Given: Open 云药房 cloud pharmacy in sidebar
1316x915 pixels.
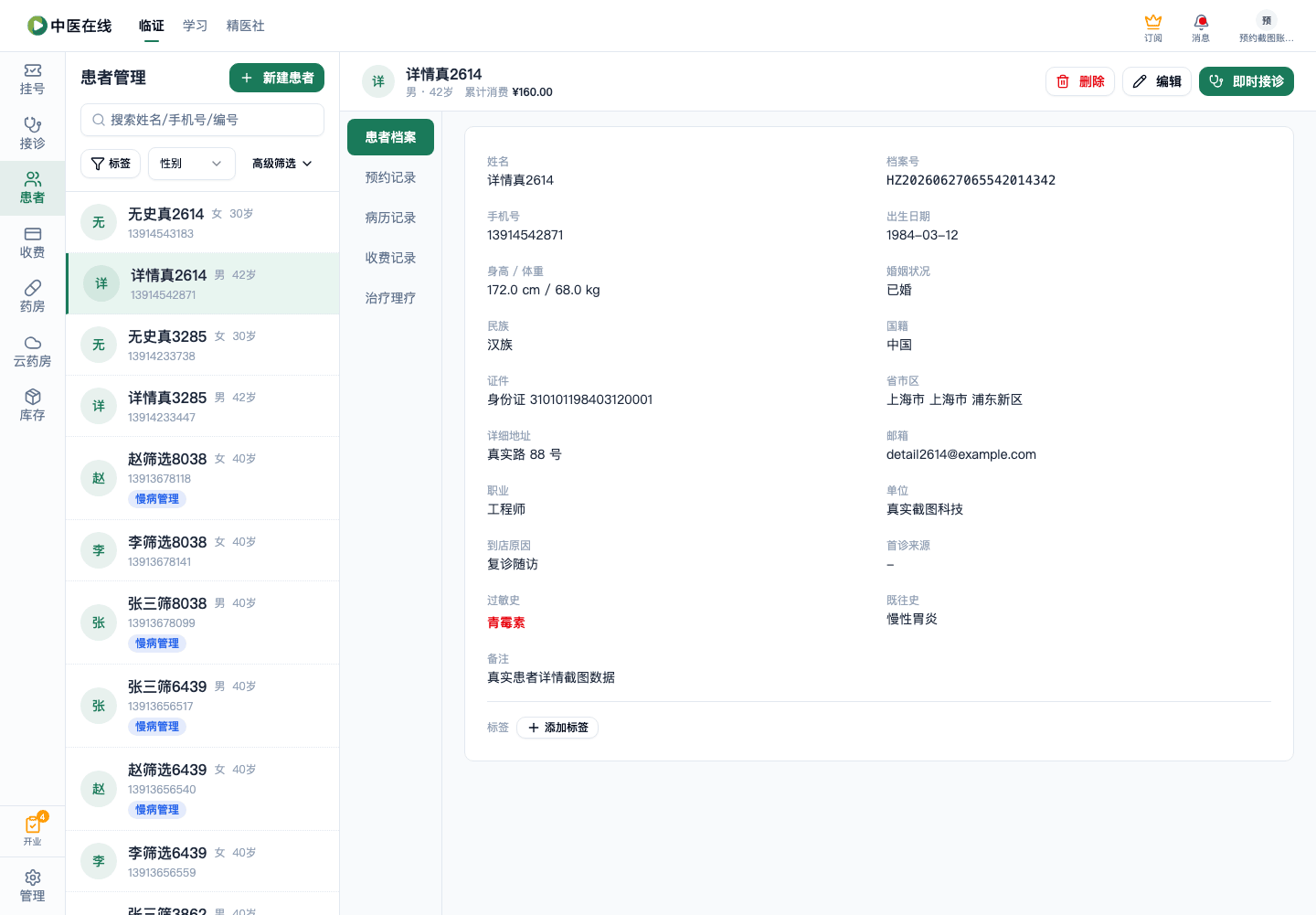Looking at the screenshot, I should (32, 352).
